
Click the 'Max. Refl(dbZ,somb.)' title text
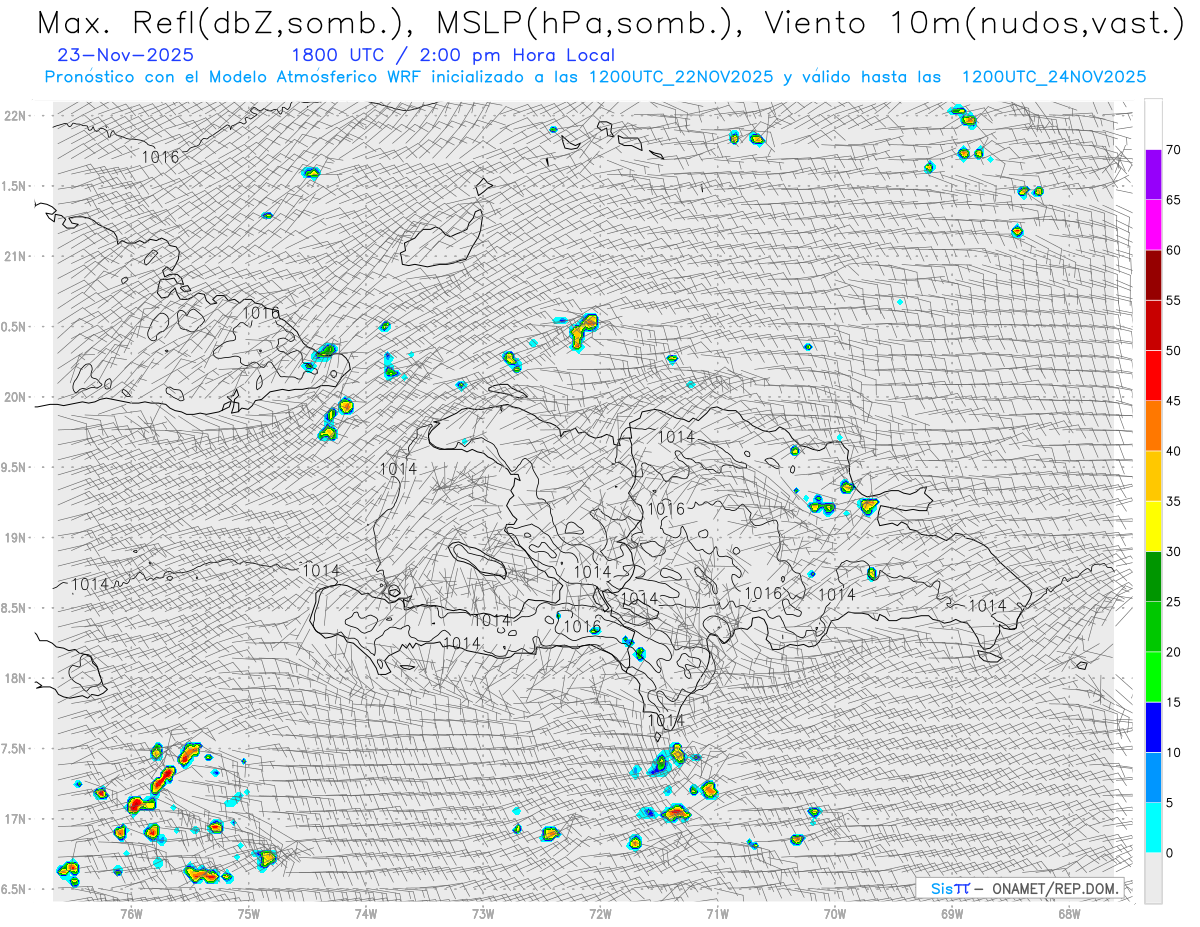click(x=223, y=24)
